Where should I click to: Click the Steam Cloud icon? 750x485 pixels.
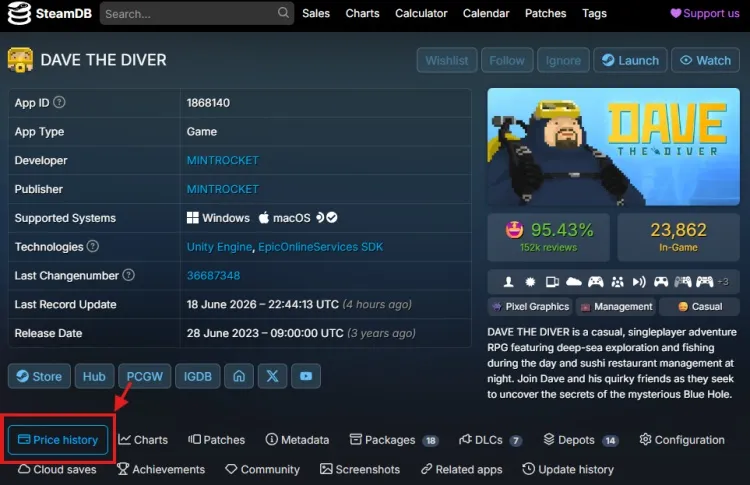tap(574, 282)
